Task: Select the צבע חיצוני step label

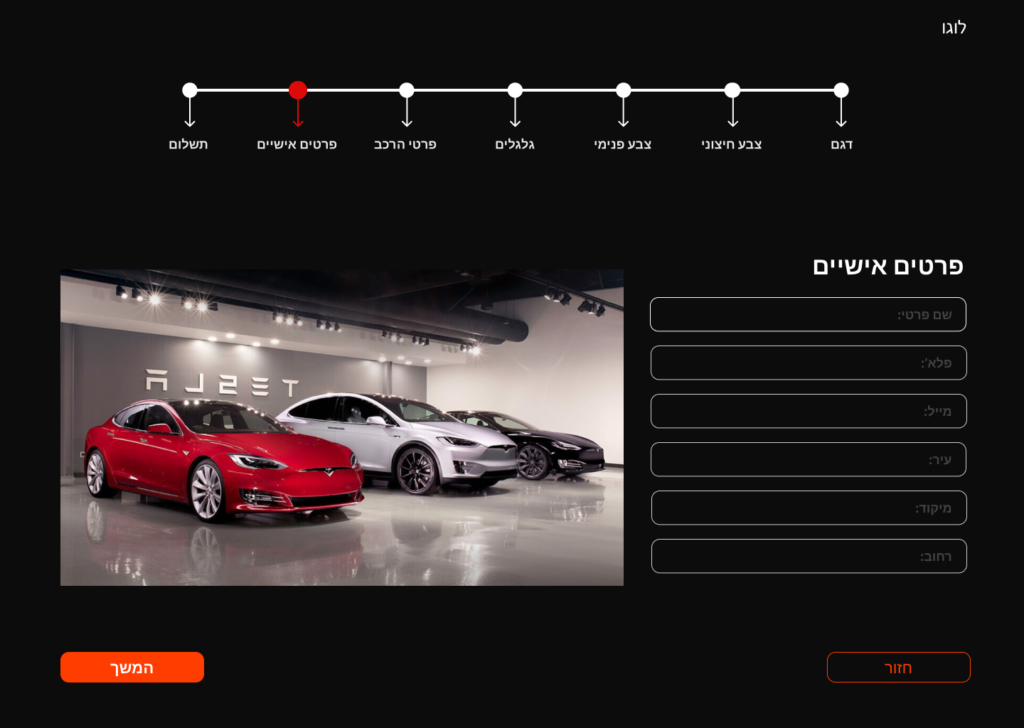Action: point(731,144)
